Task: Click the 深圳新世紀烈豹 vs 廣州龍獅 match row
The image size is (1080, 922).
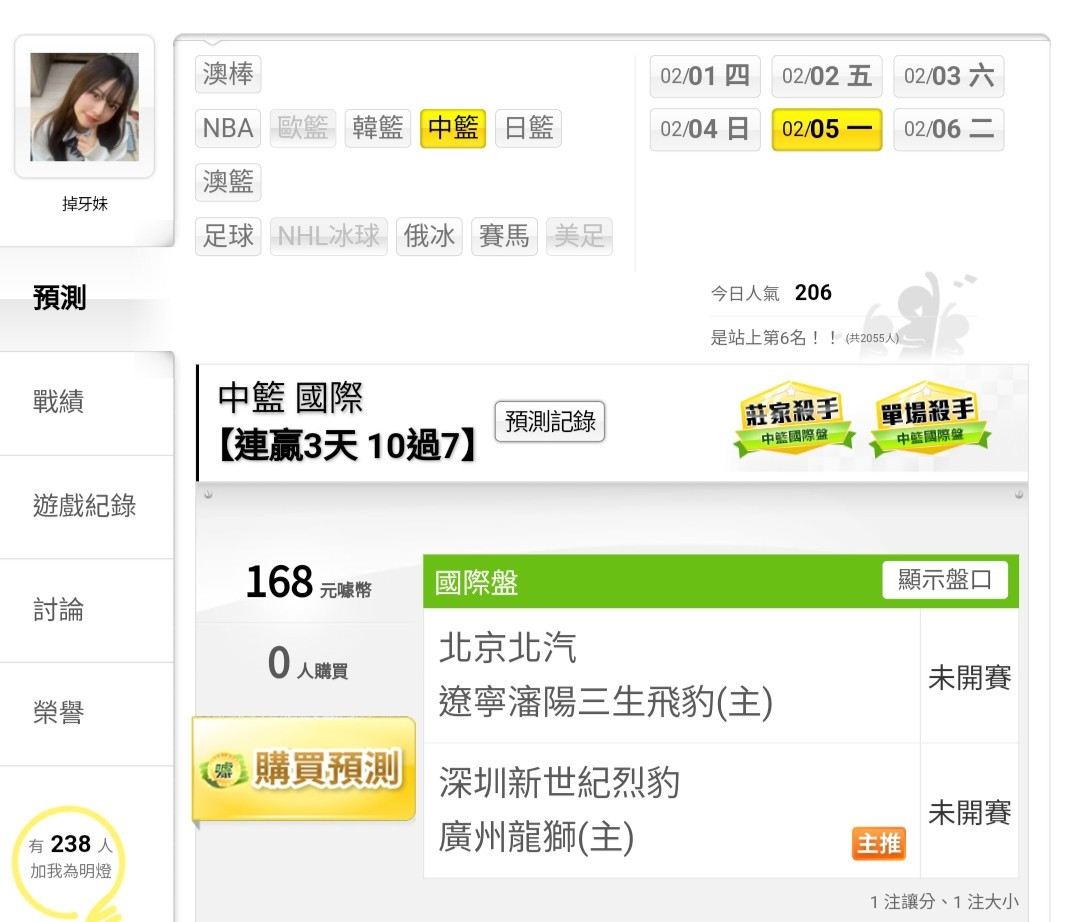Action: pyautogui.click(x=720, y=810)
